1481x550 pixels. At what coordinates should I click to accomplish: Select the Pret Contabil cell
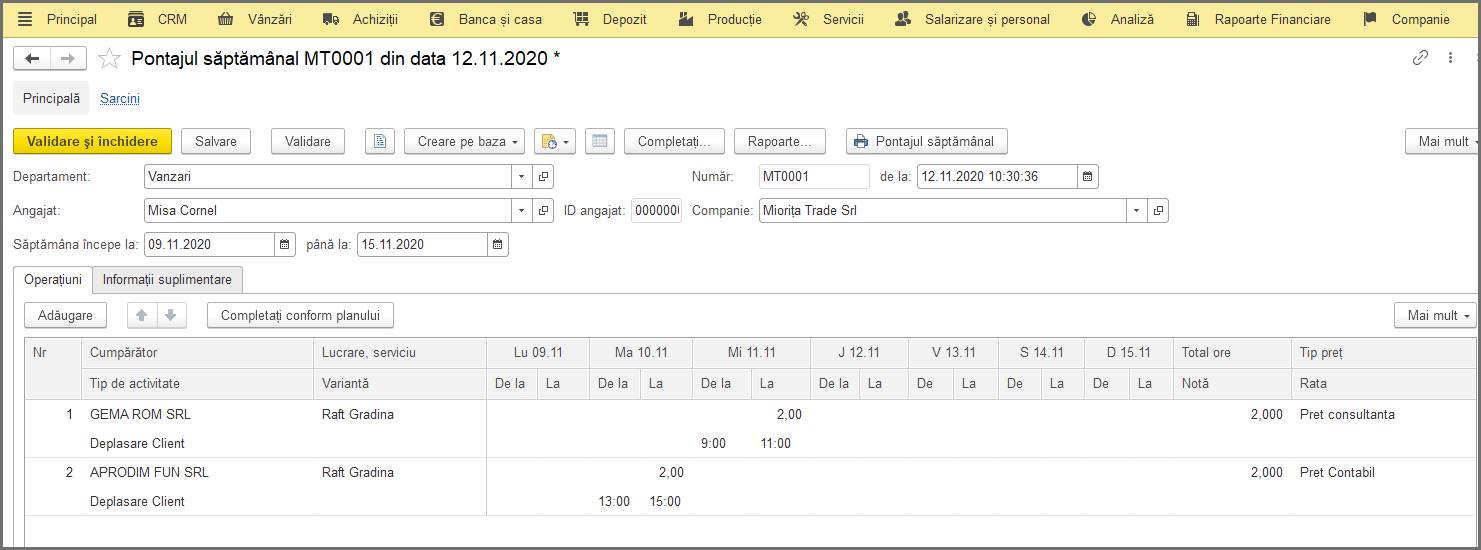coord(1383,472)
